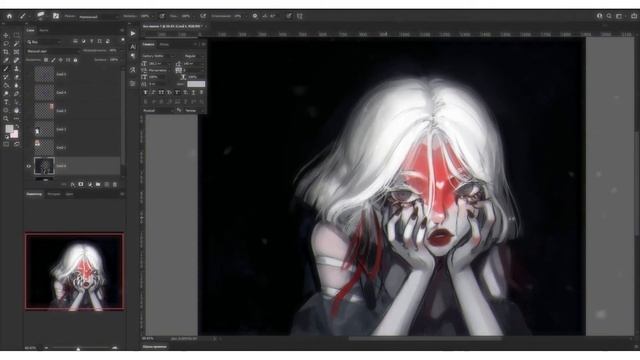The image size is (640, 360).
Task: Toggle Faux Bold in Character panel
Action: [x=145, y=92]
